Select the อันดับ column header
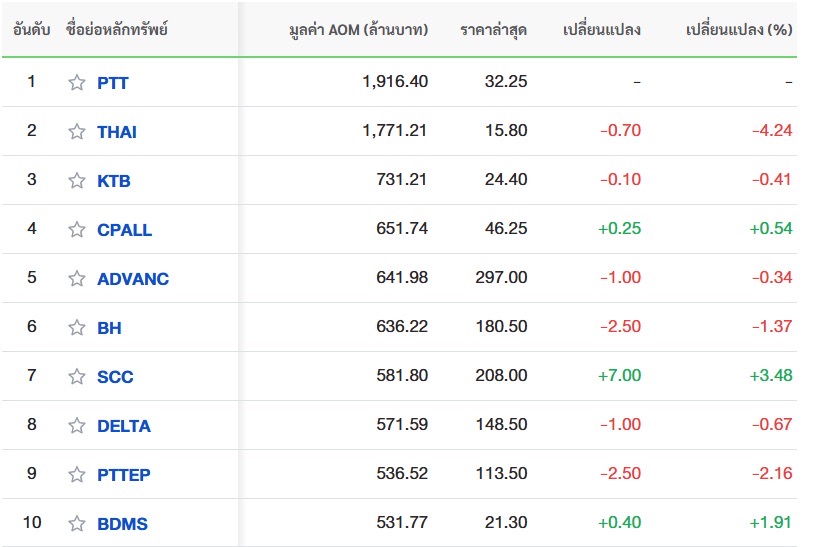This screenshot has height=547, width=822. click(x=32, y=30)
